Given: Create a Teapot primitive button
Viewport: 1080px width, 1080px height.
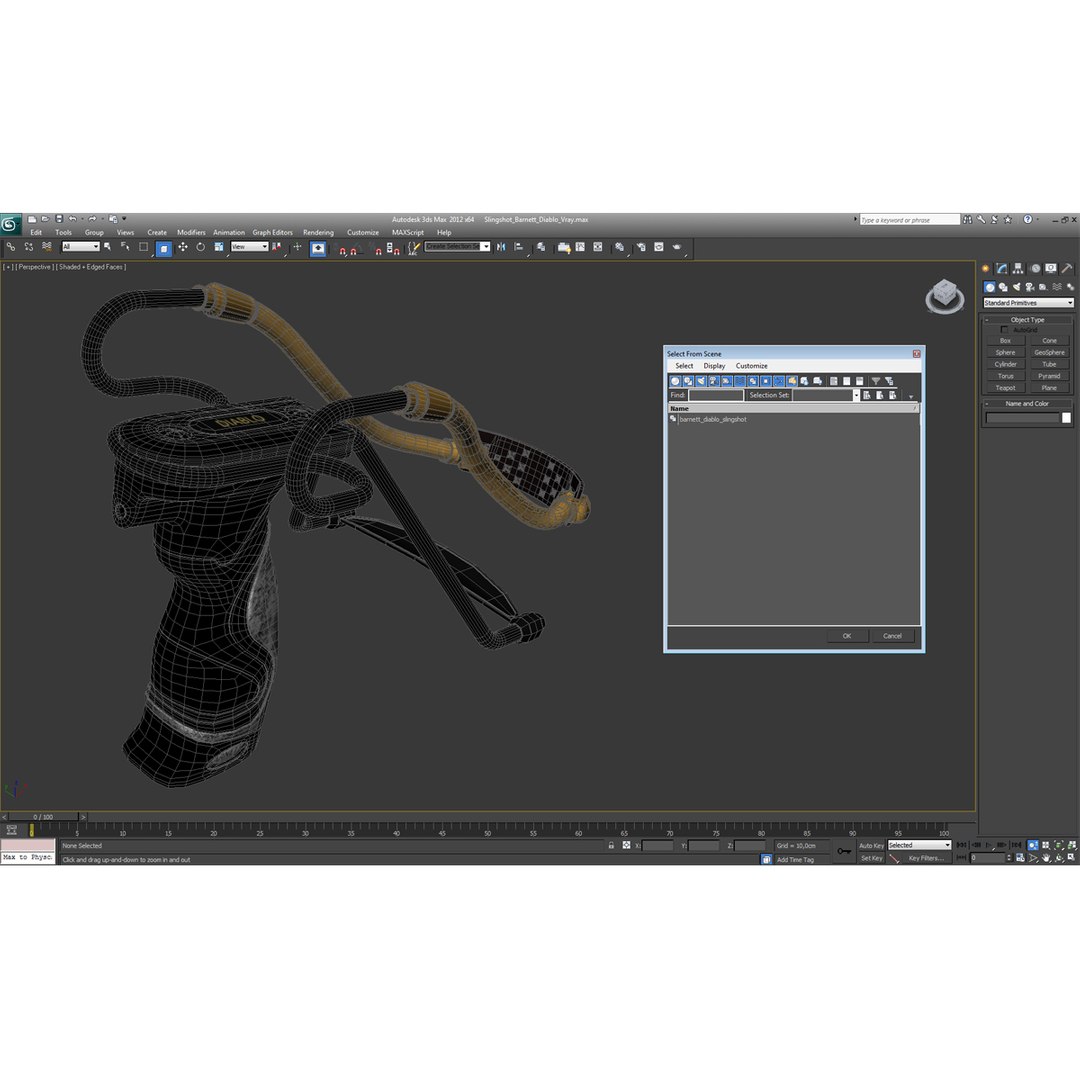Looking at the screenshot, I should point(1005,388).
